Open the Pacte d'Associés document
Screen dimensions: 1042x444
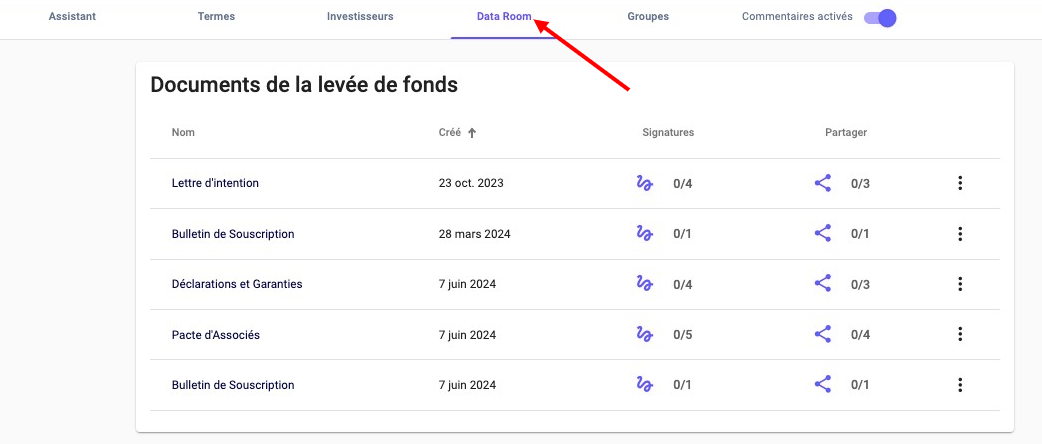(216, 335)
